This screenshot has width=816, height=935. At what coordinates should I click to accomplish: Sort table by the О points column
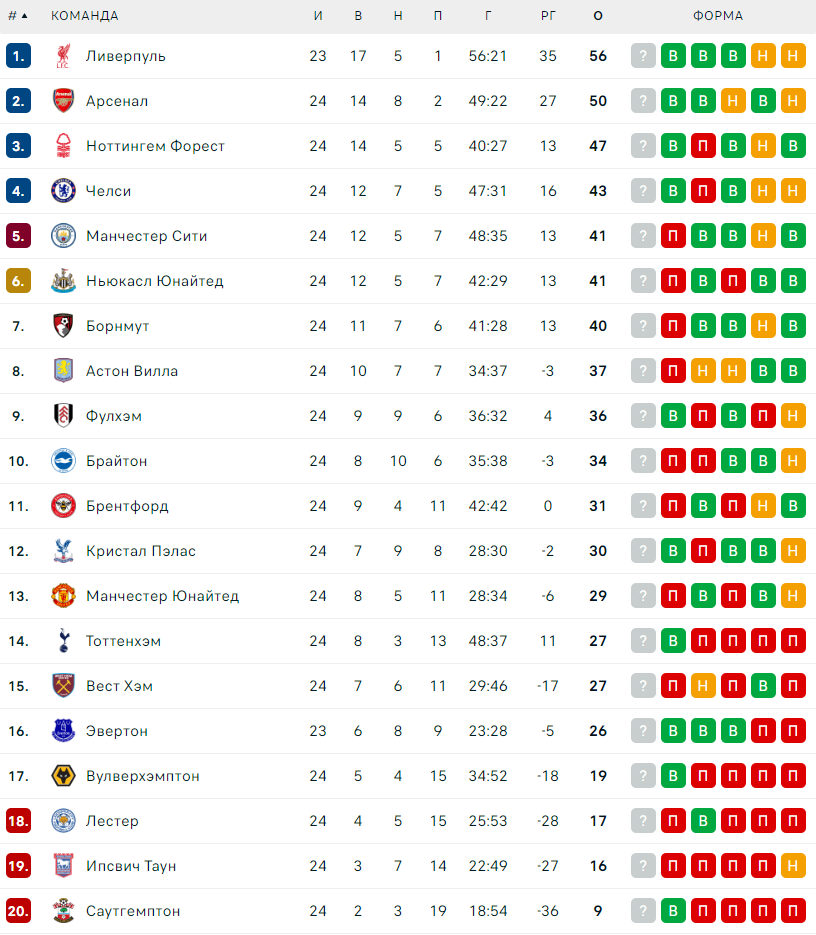[598, 16]
